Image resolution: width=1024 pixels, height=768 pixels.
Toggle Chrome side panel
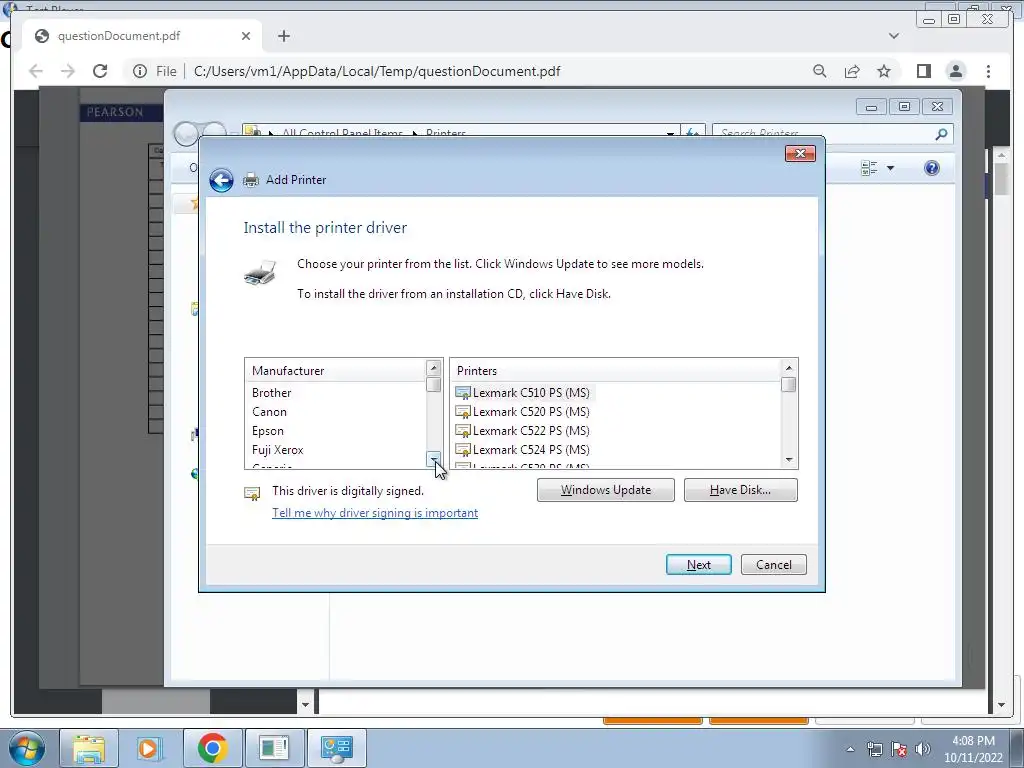(923, 71)
